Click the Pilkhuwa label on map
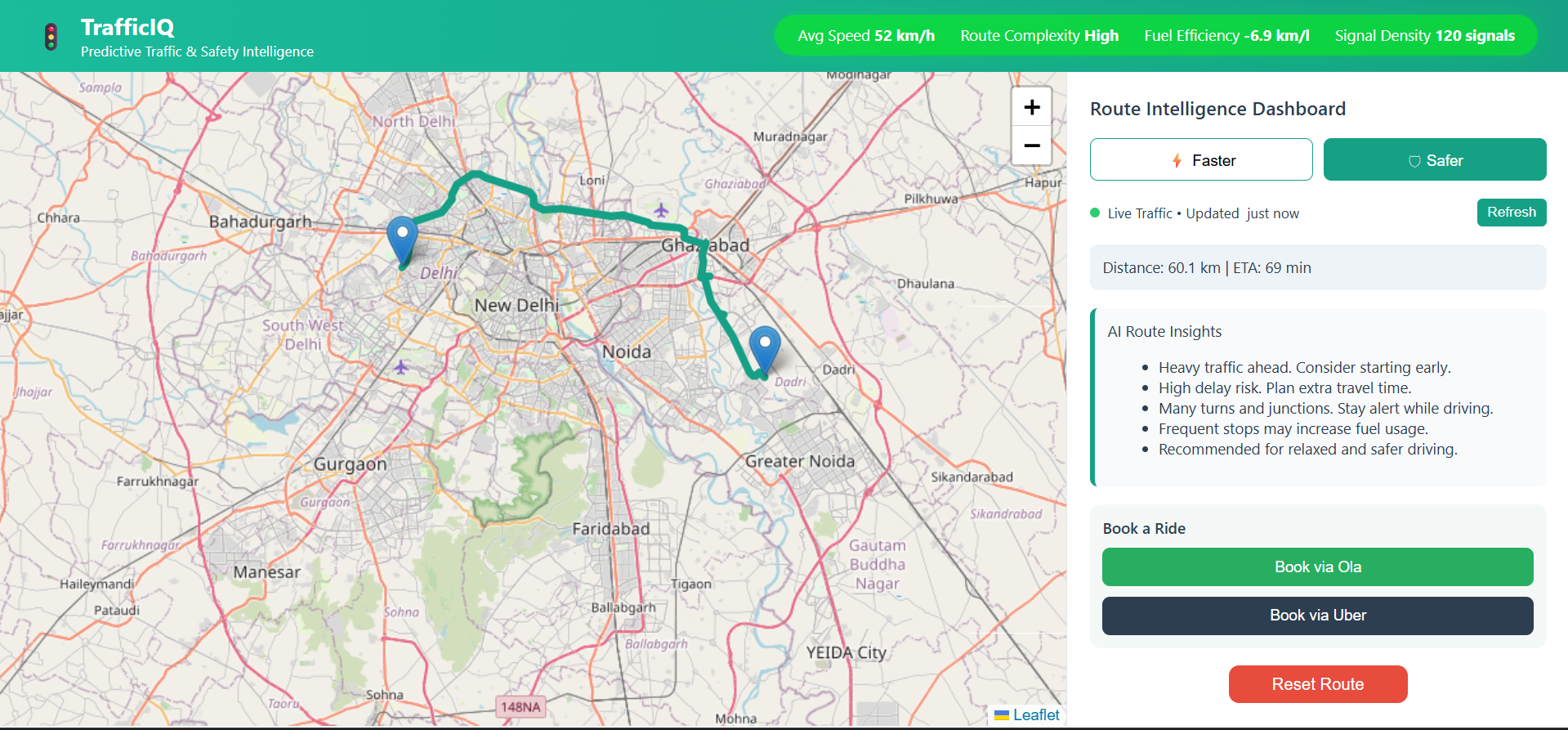The width and height of the screenshot is (1568, 730). tap(931, 199)
